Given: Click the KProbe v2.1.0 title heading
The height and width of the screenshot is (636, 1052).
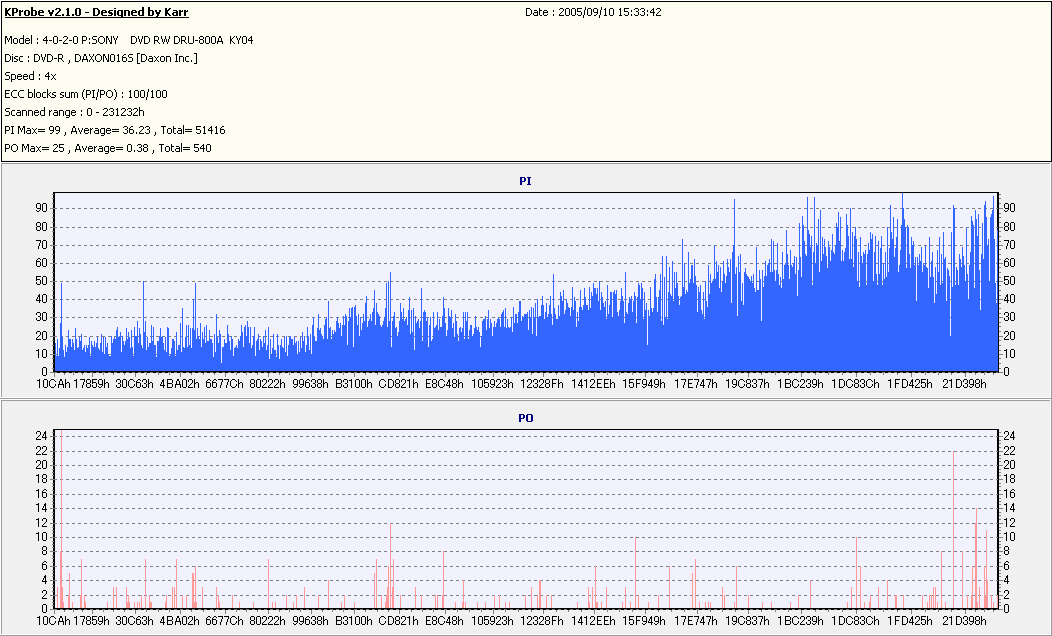Looking at the screenshot, I should point(96,12).
